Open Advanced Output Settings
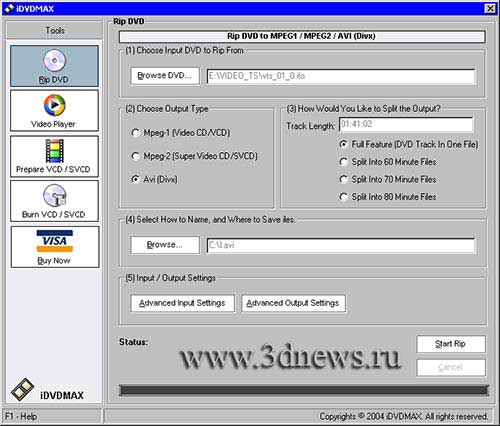This screenshot has height=426, width=500. click(293, 303)
